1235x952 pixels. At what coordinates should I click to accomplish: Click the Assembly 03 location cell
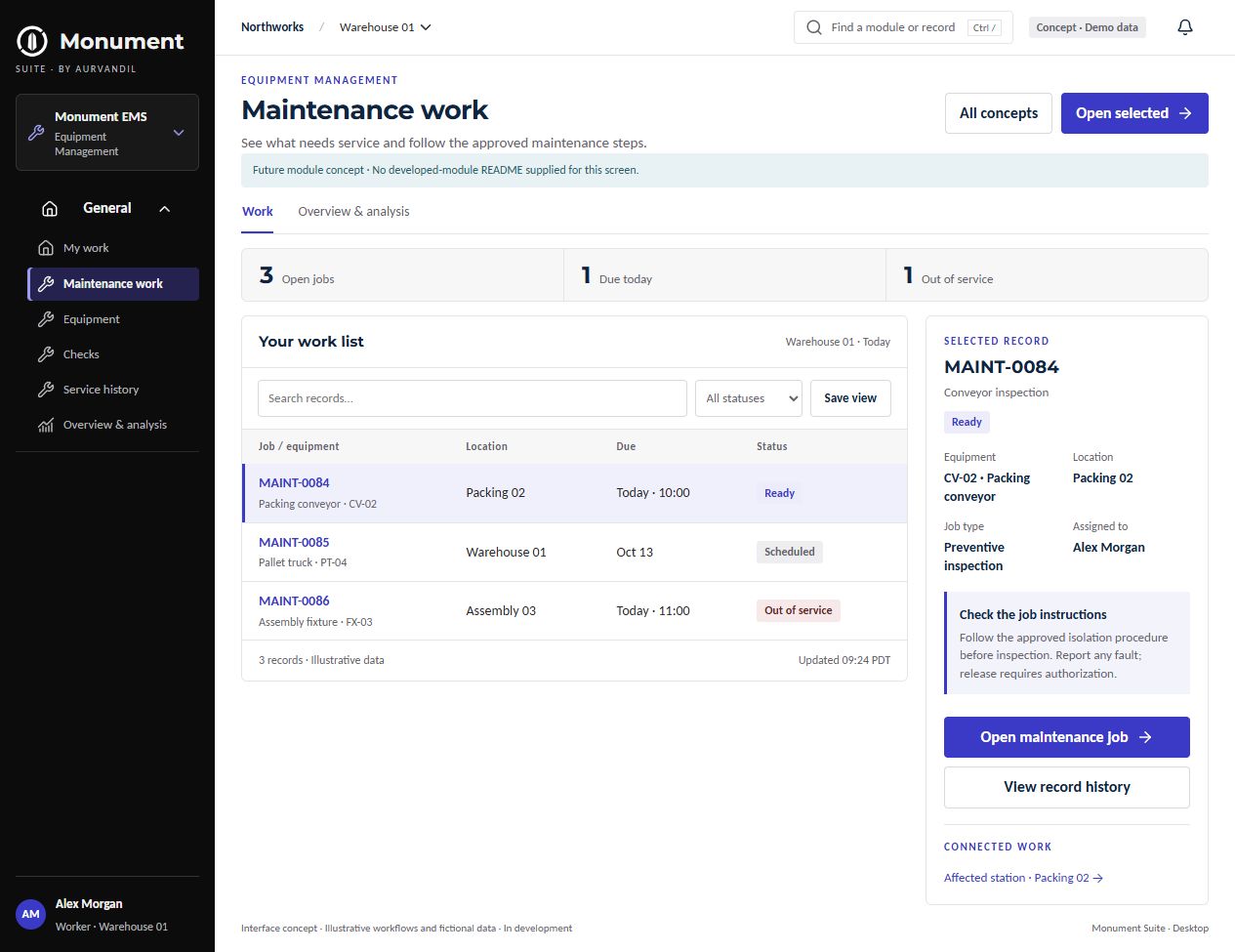point(501,611)
